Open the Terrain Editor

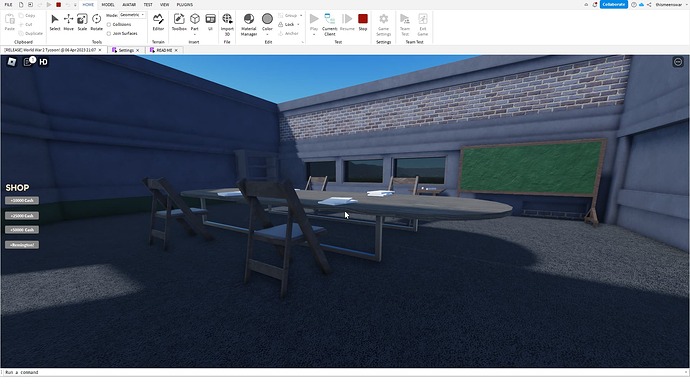(158, 22)
